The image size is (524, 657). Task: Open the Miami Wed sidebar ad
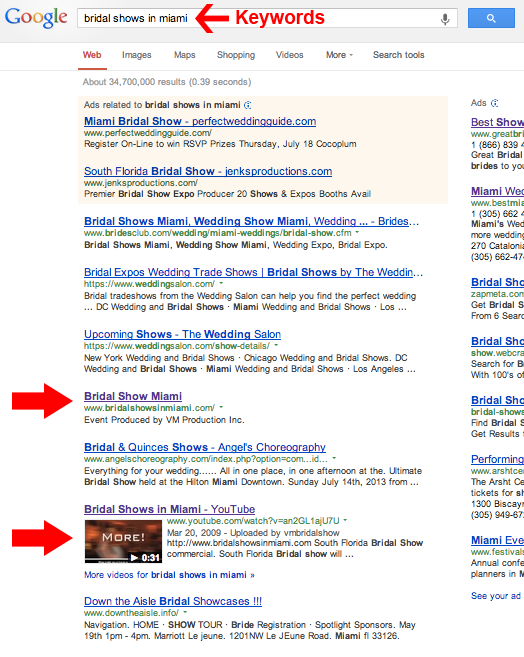click(x=497, y=191)
